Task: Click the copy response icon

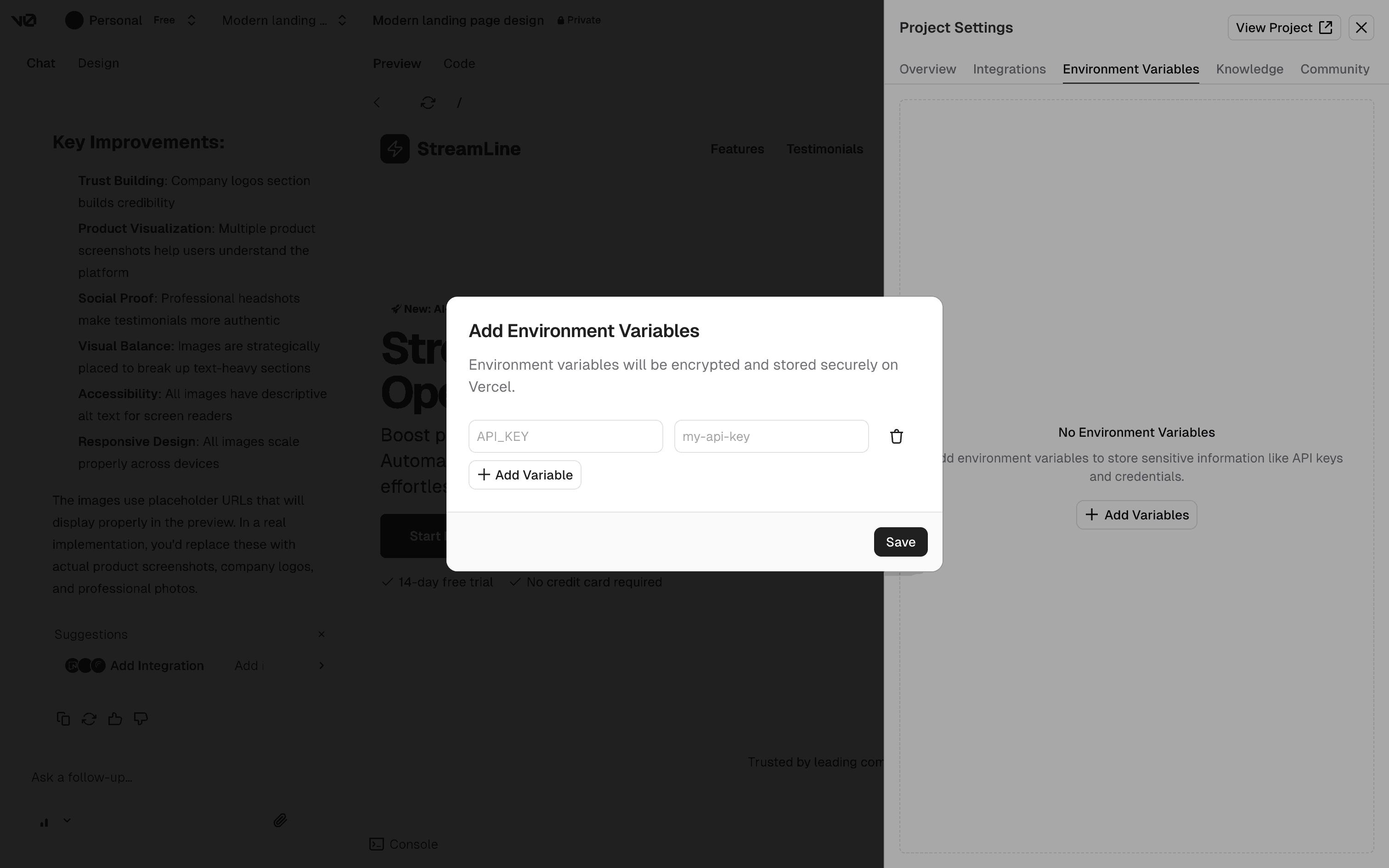Action: [x=63, y=719]
